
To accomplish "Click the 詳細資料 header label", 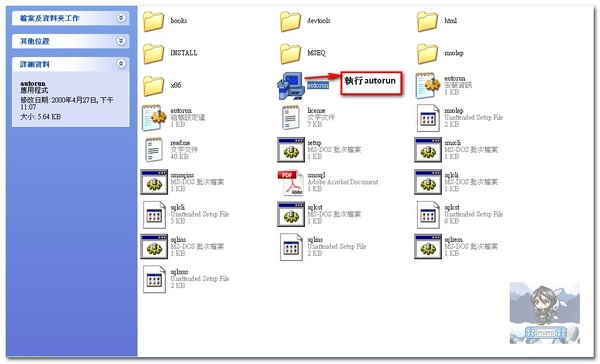I will [34, 64].
